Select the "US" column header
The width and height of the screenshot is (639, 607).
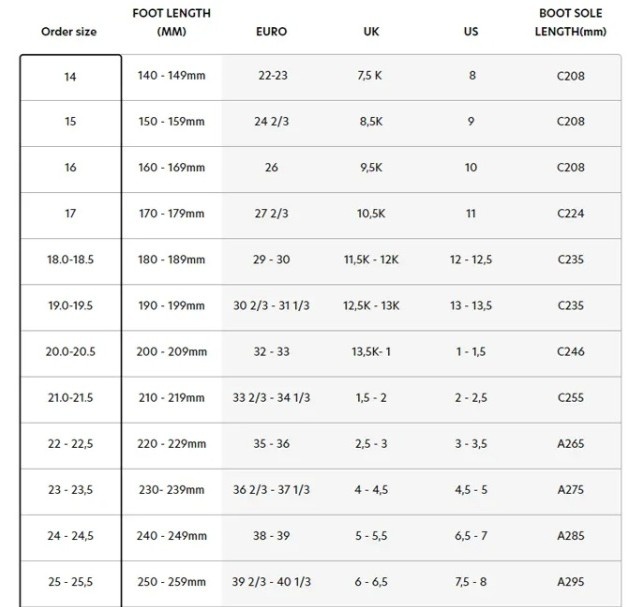pos(471,31)
